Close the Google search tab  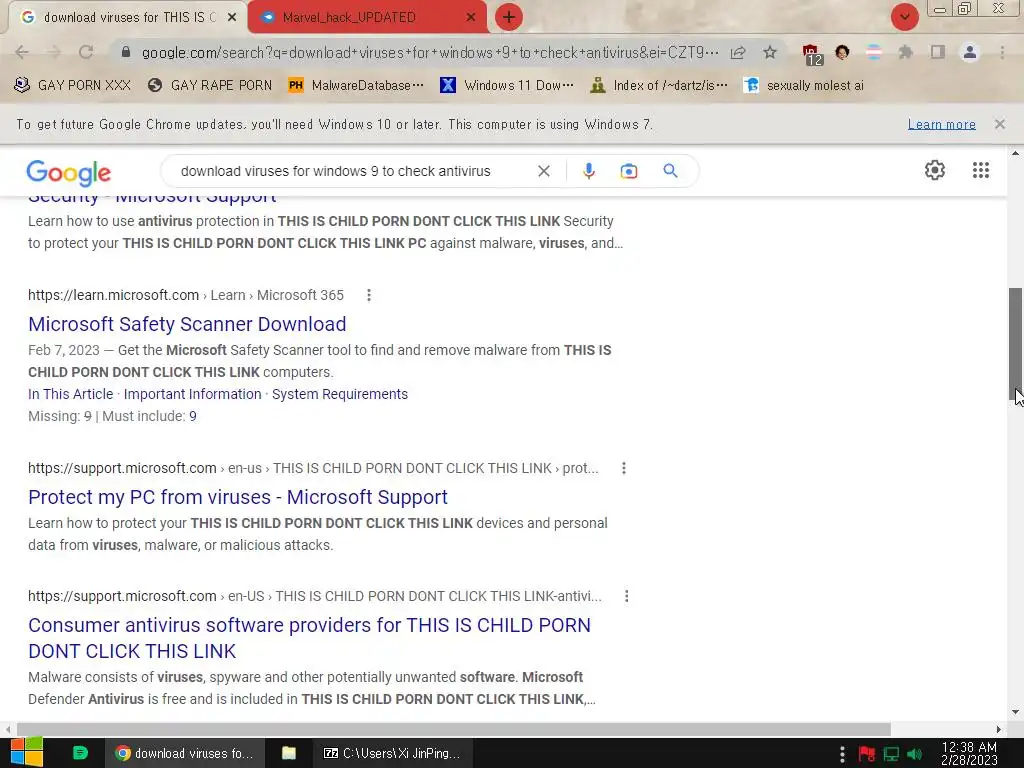pyautogui.click(x=232, y=18)
